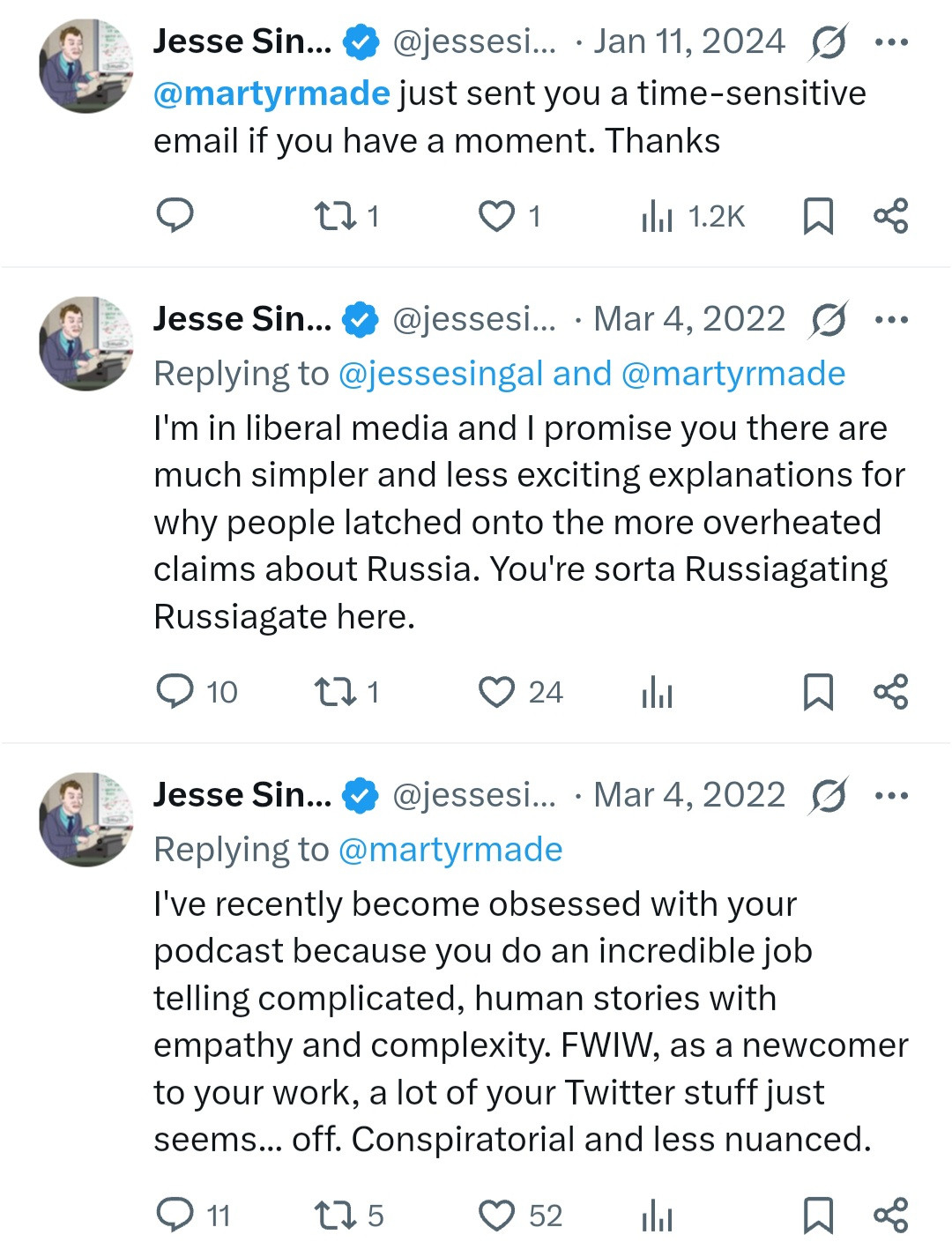Screen dimensions: 952x1257
Task: Open Mar 4, 2022 timestamp on Russiagate tweet
Action: (689, 319)
